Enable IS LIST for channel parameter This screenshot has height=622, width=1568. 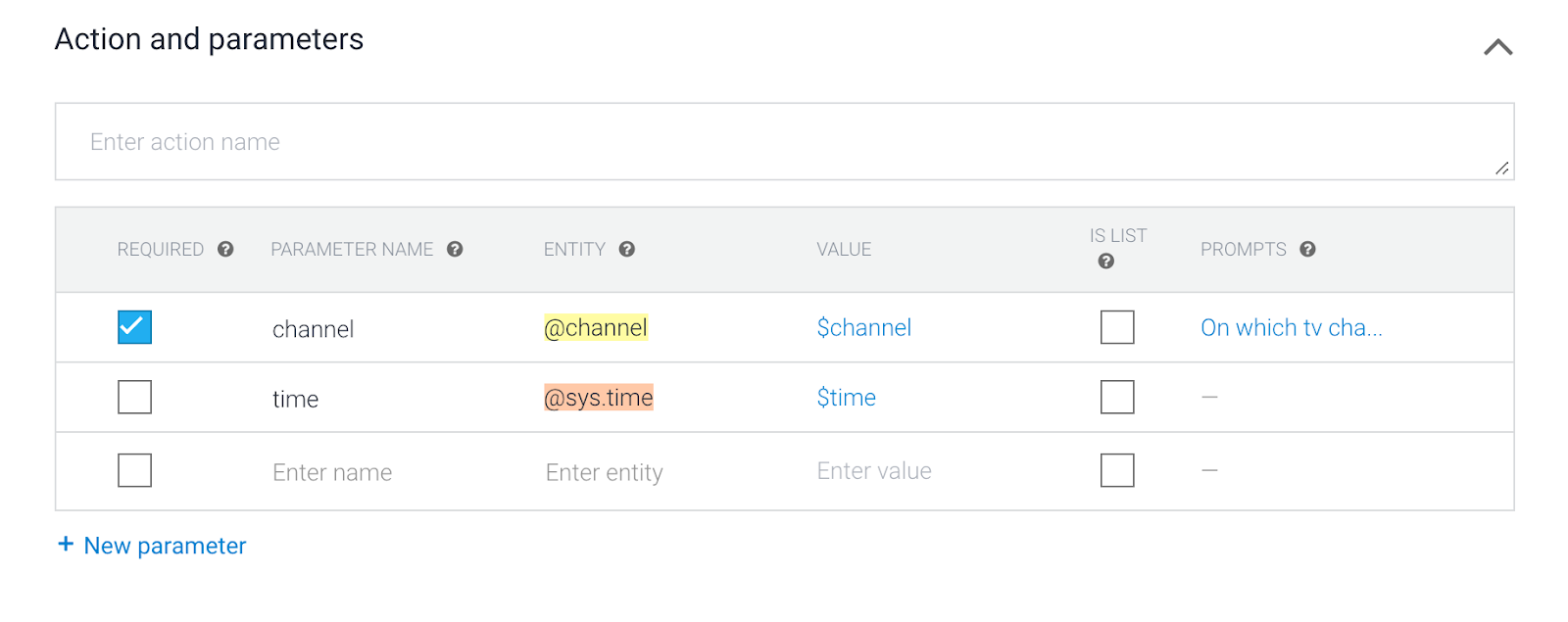click(1117, 327)
